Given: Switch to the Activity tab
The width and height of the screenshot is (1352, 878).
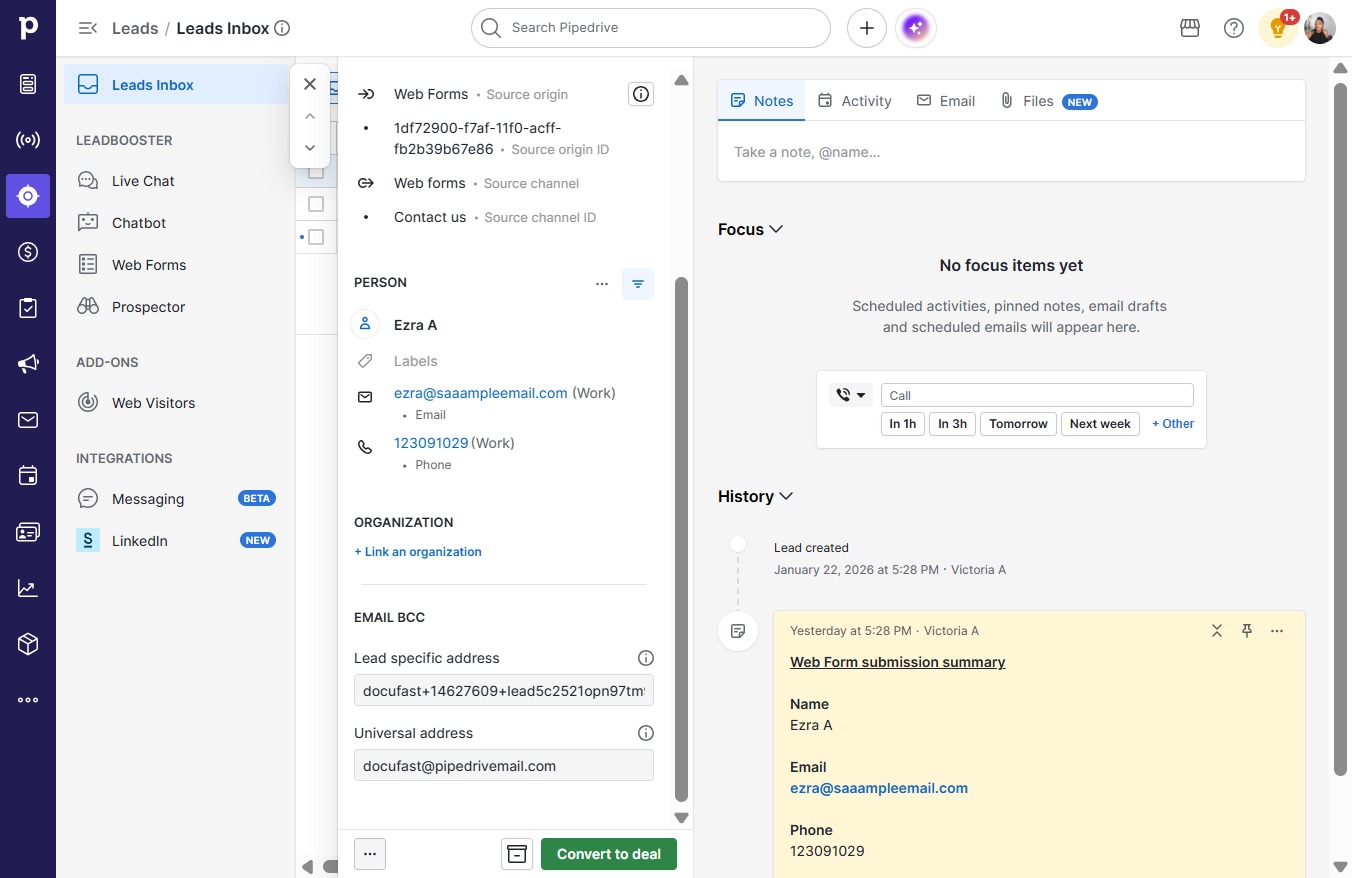Looking at the screenshot, I should click(x=854, y=101).
